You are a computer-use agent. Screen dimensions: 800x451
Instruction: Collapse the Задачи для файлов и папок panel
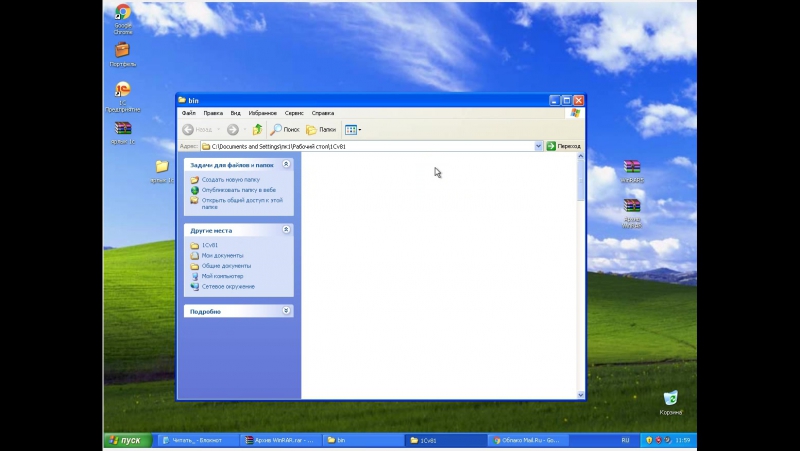click(286, 164)
